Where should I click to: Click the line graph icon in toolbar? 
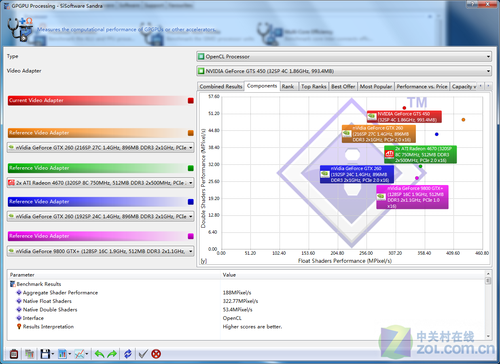click(x=80, y=353)
